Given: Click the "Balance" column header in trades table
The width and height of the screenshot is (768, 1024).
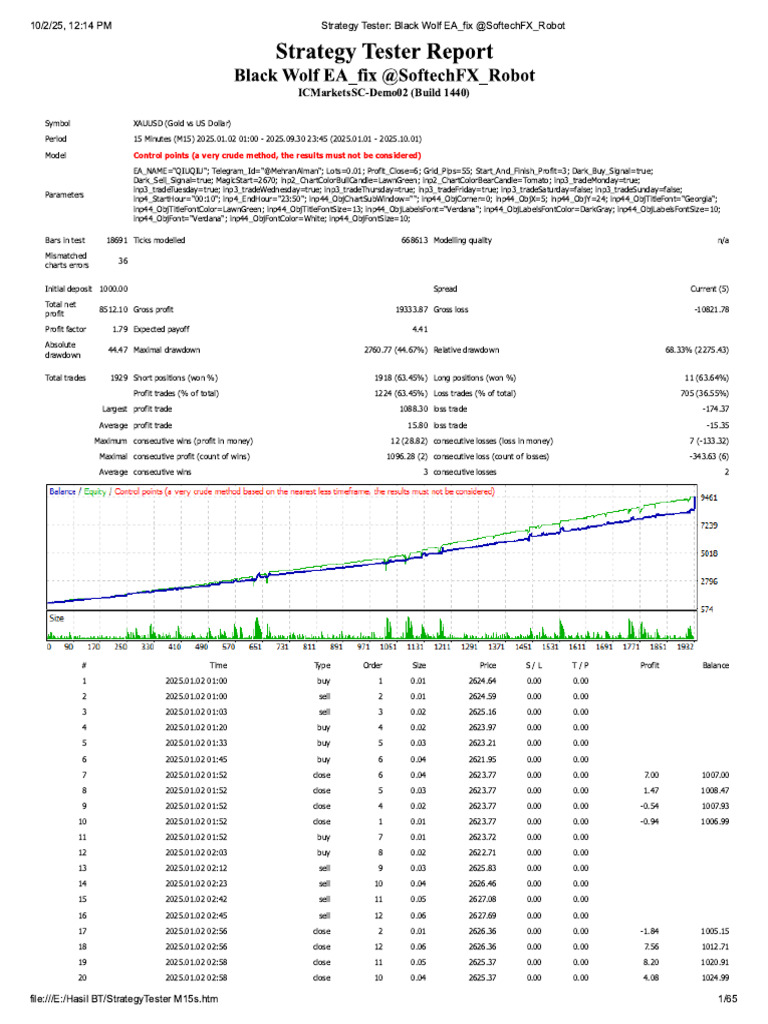Looking at the screenshot, I should tap(716, 665).
